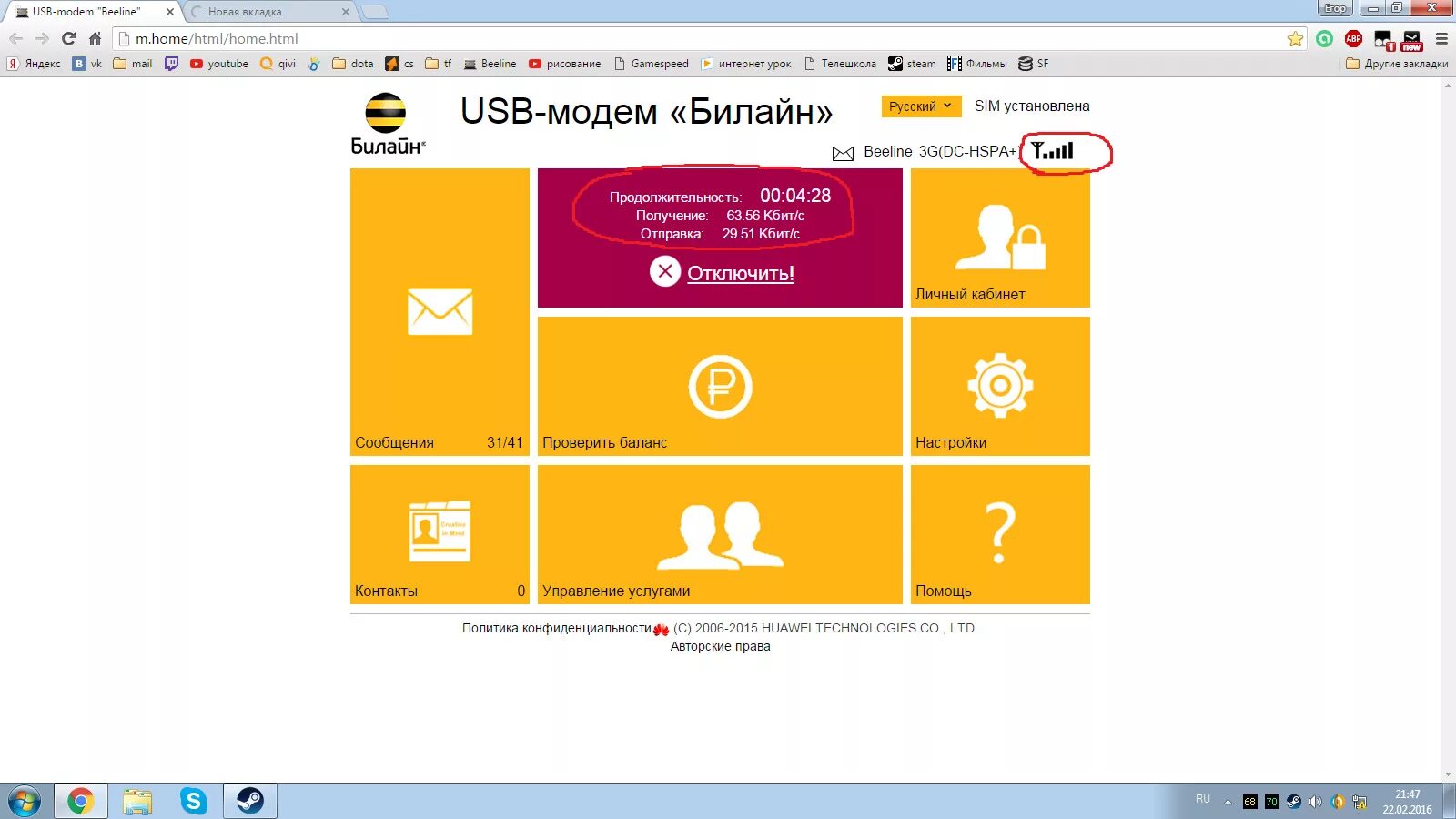Click the browser forward arrow
1456x819 pixels.
(x=42, y=38)
